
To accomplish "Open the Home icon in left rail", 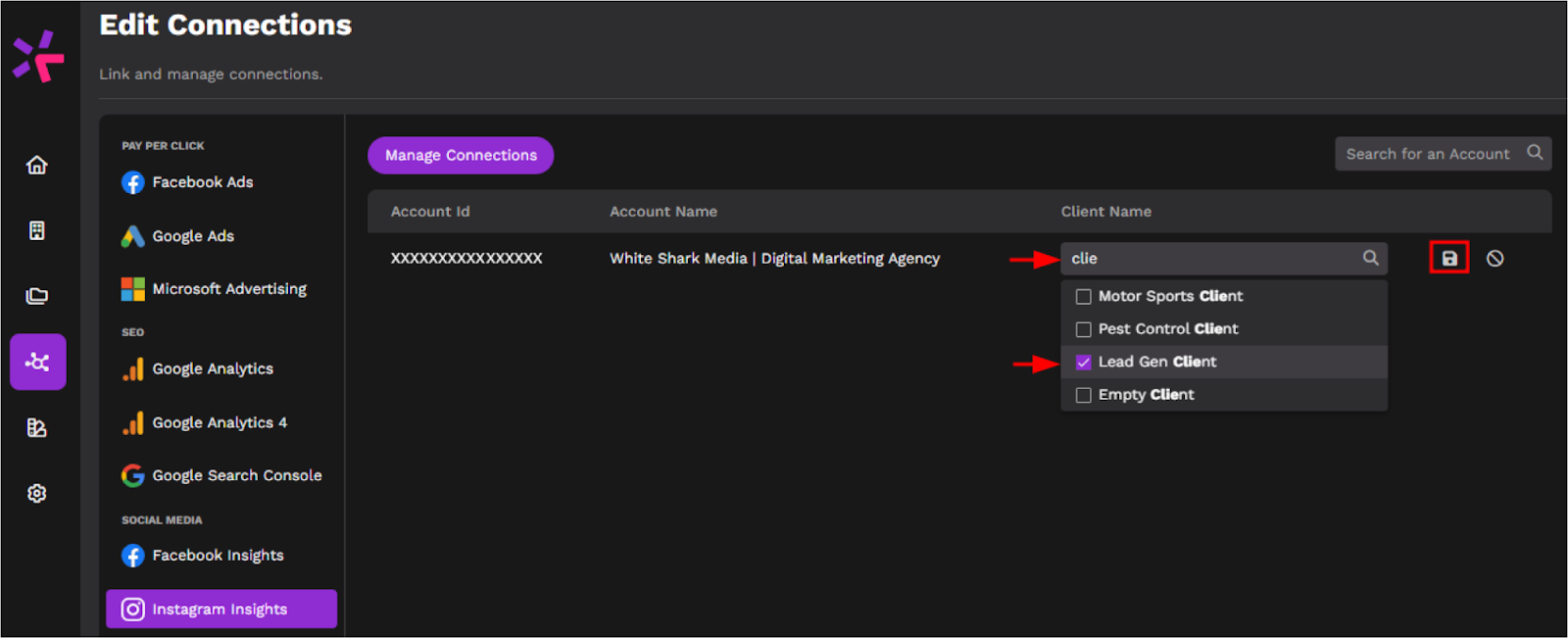I will pos(37,165).
